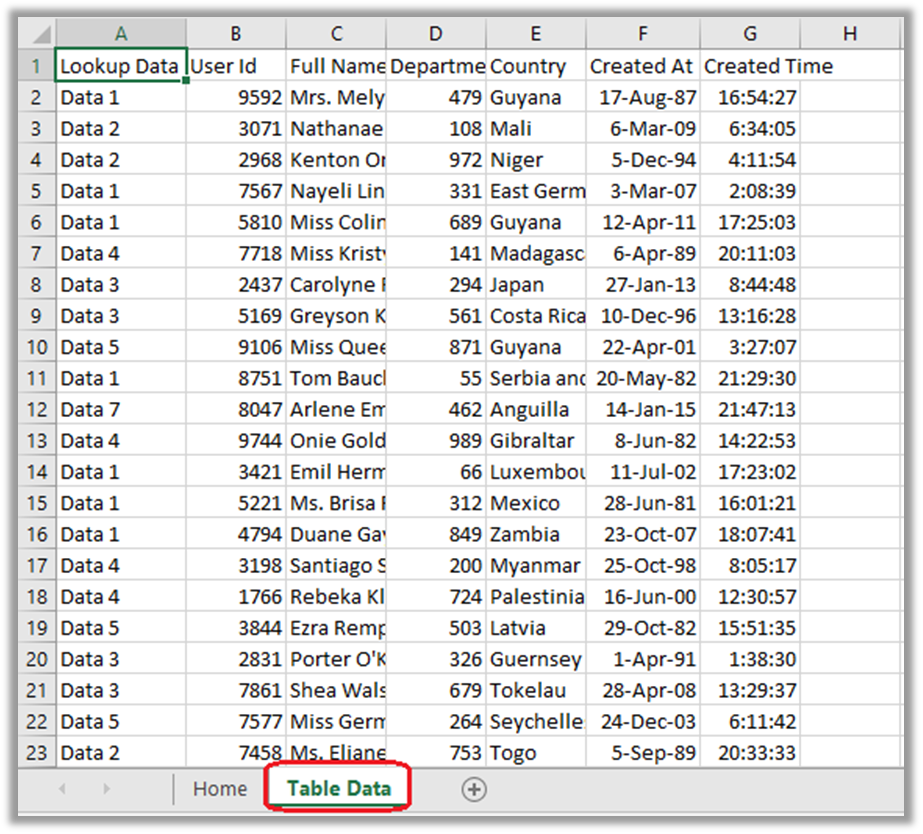The width and height of the screenshot is (923, 834).
Task: Click the User Id header cell
Action: [236, 66]
